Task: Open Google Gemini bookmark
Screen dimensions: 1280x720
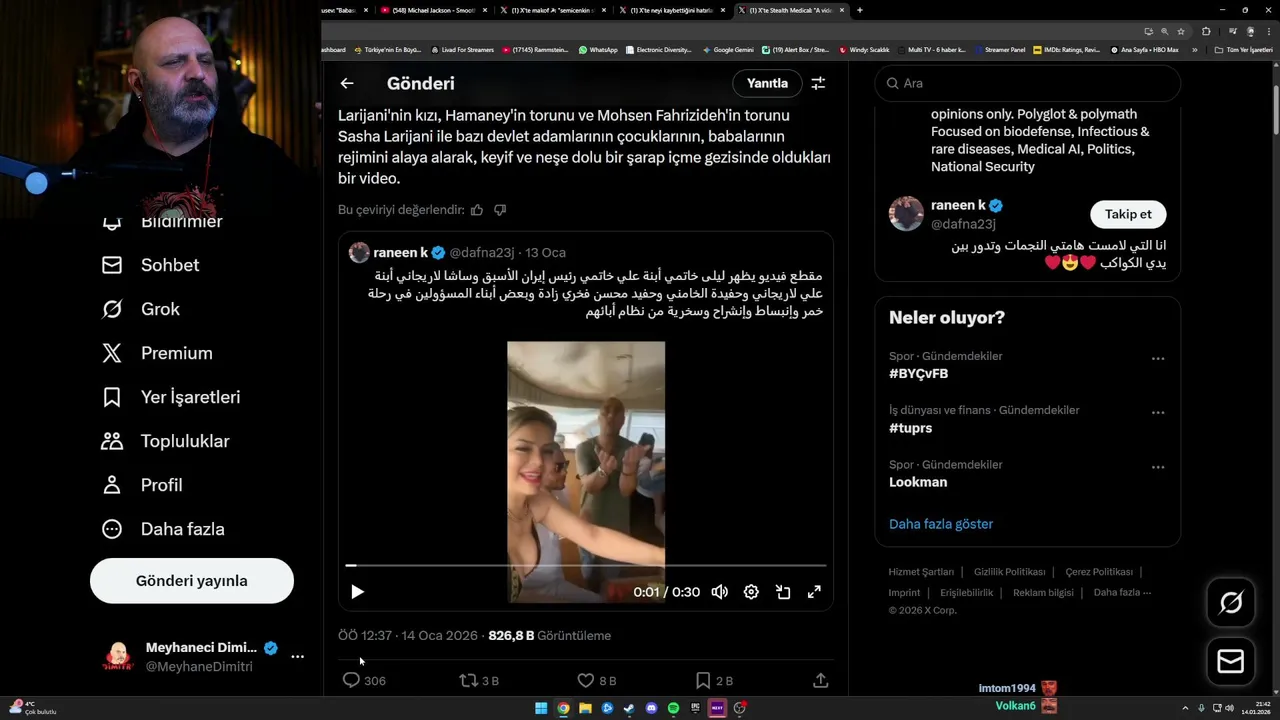Action: click(728, 49)
